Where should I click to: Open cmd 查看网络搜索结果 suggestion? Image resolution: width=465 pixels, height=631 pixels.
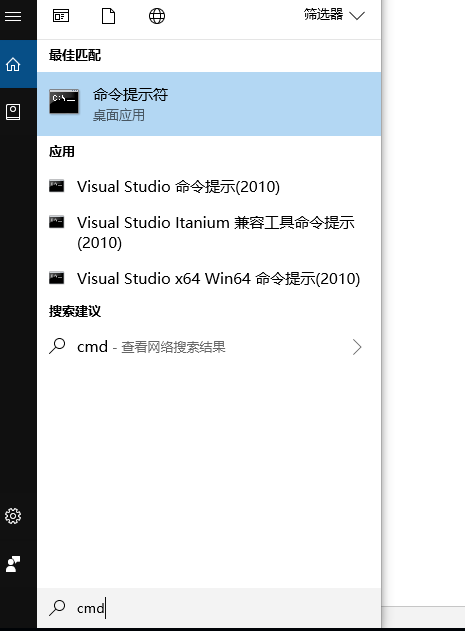coord(209,346)
